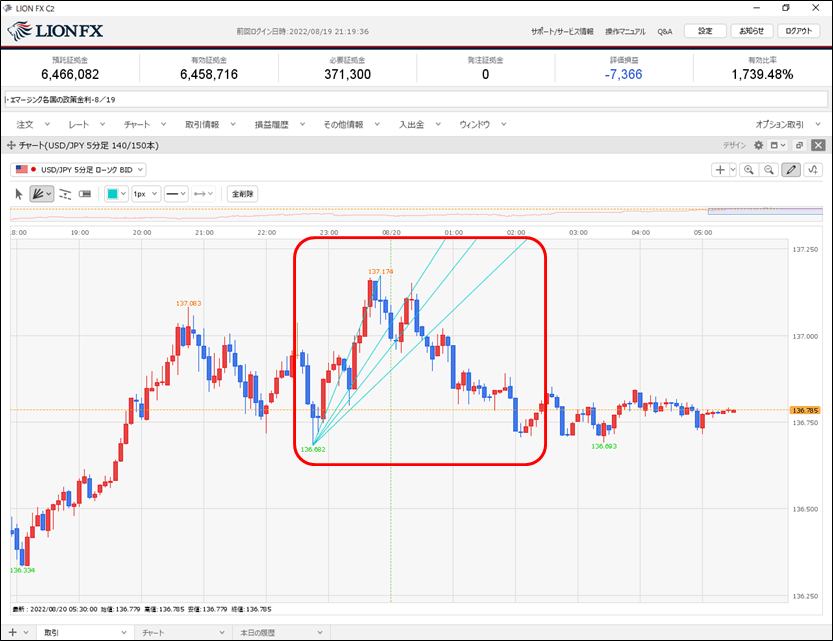Expand the plus button dropdown arrow

pos(733,170)
